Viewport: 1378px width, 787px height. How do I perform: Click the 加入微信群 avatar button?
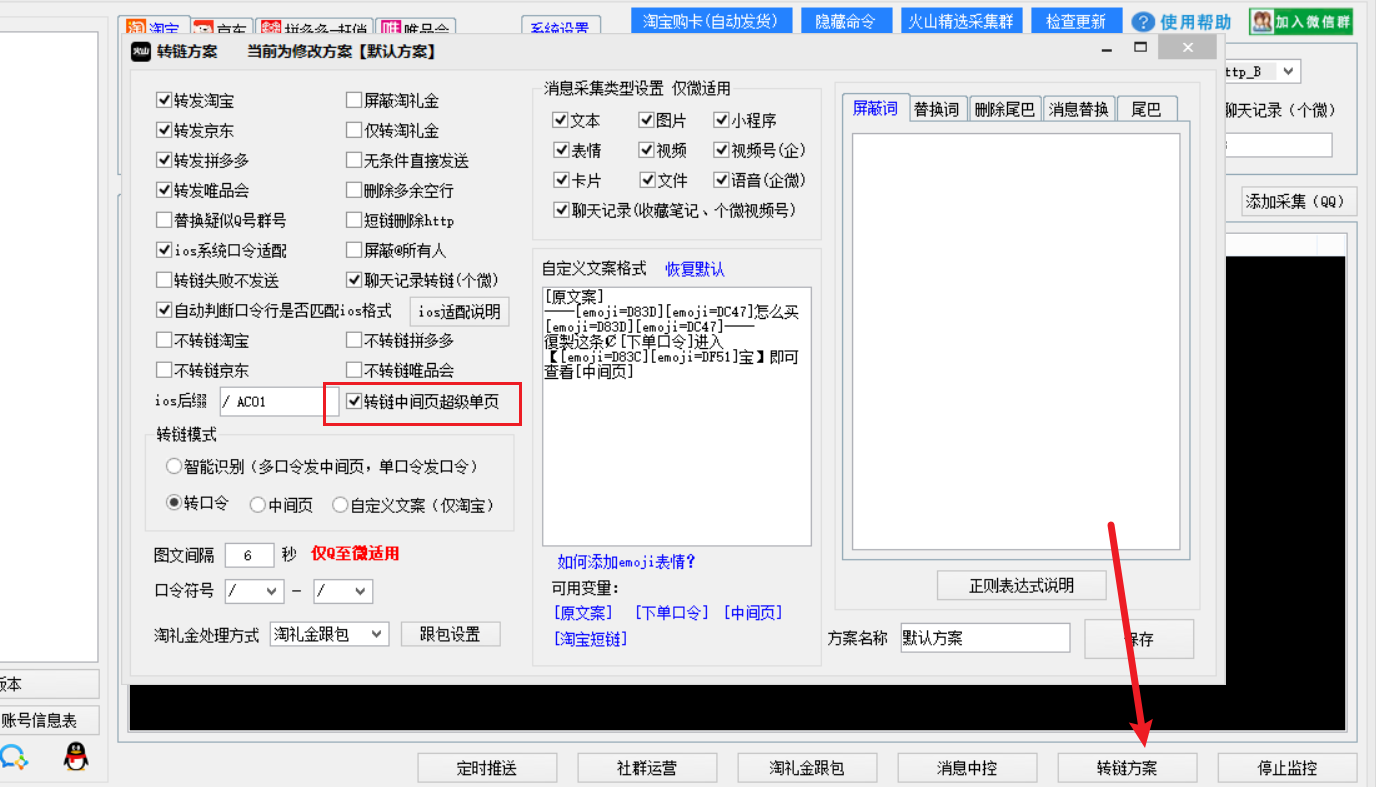pyautogui.click(x=1301, y=21)
